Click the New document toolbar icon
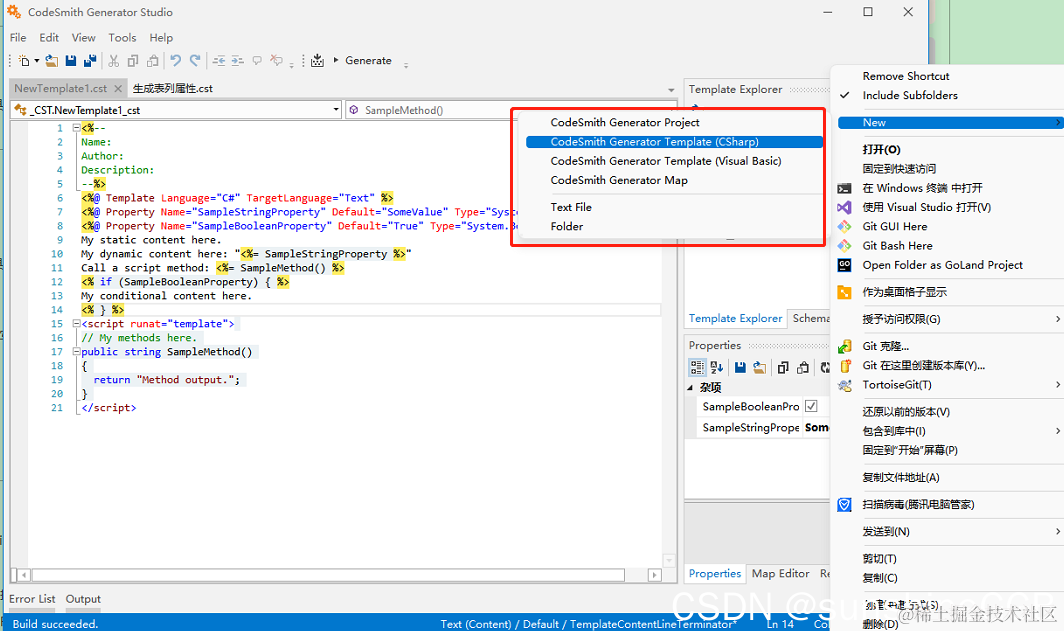Image resolution: width=1064 pixels, height=631 pixels. 24,61
